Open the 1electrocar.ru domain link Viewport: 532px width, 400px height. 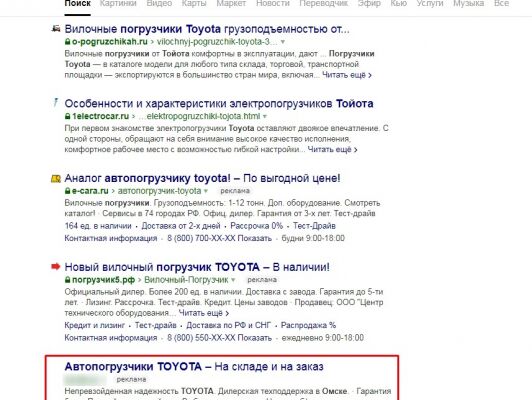pyautogui.click(x=100, y=116)
